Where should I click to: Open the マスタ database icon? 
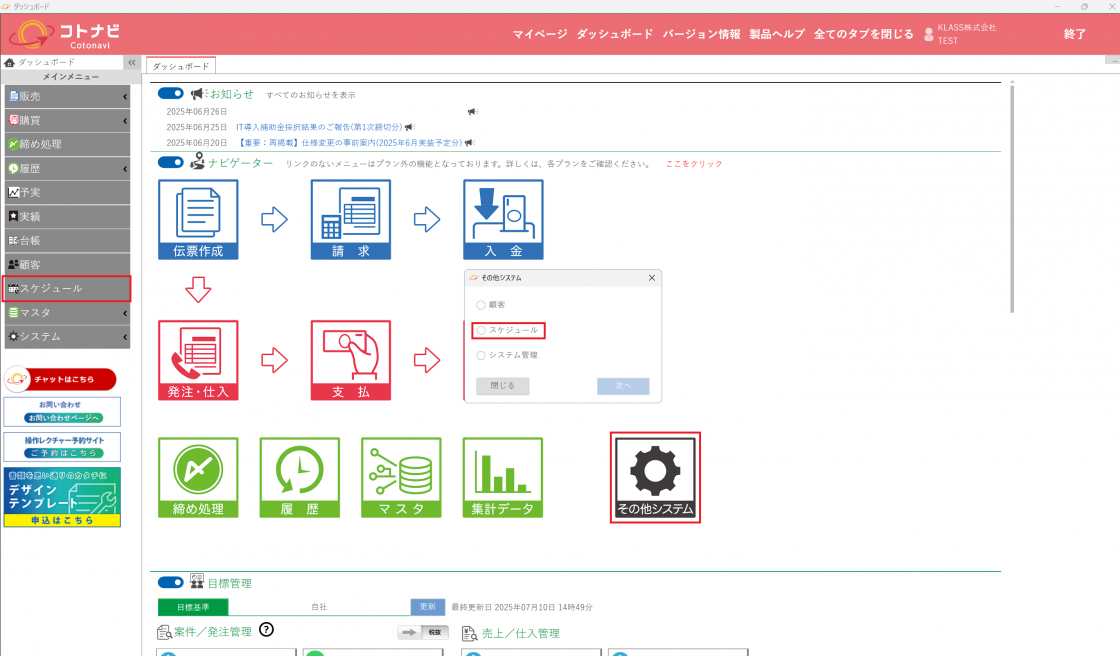401,477
